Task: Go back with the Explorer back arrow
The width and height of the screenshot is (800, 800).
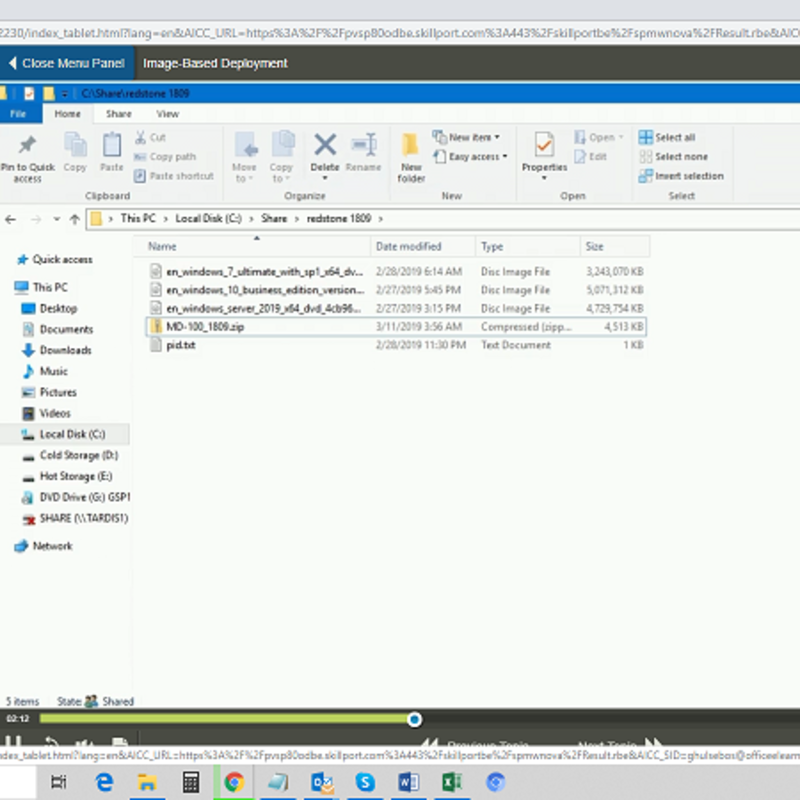Action: coord(10,219)
